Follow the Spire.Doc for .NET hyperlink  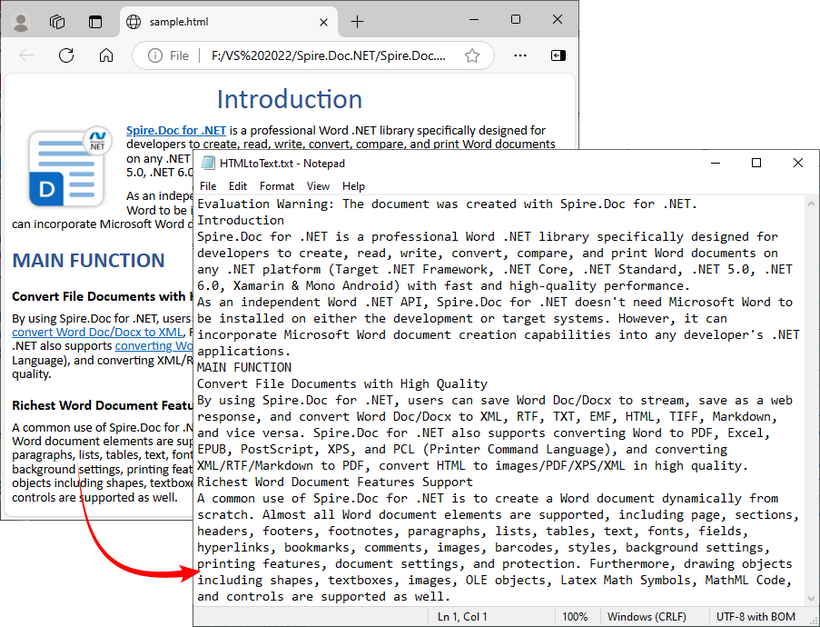coord(175,130)
